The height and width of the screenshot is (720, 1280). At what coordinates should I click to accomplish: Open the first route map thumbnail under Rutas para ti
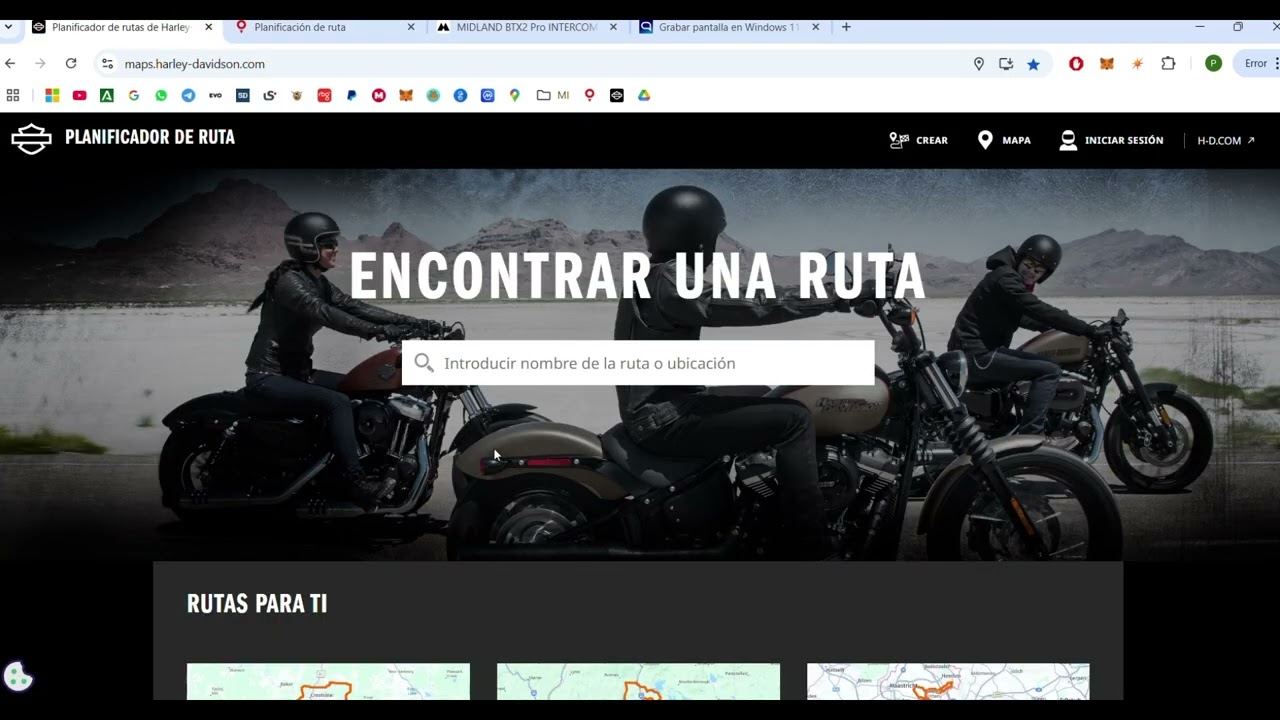(x=328, y=681)
